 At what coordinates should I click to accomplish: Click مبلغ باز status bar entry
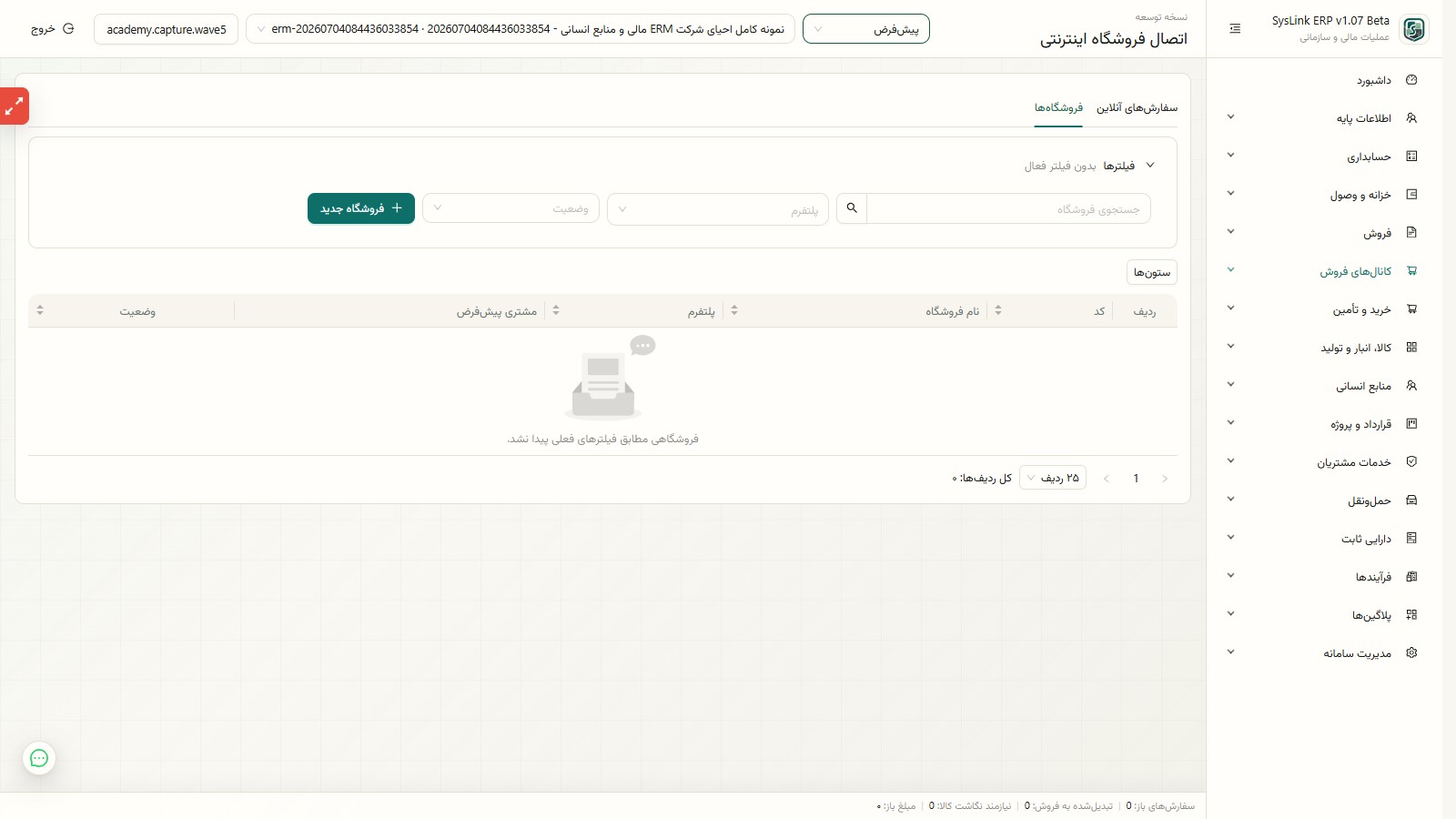pyautogui.click(x=896, y=806)
